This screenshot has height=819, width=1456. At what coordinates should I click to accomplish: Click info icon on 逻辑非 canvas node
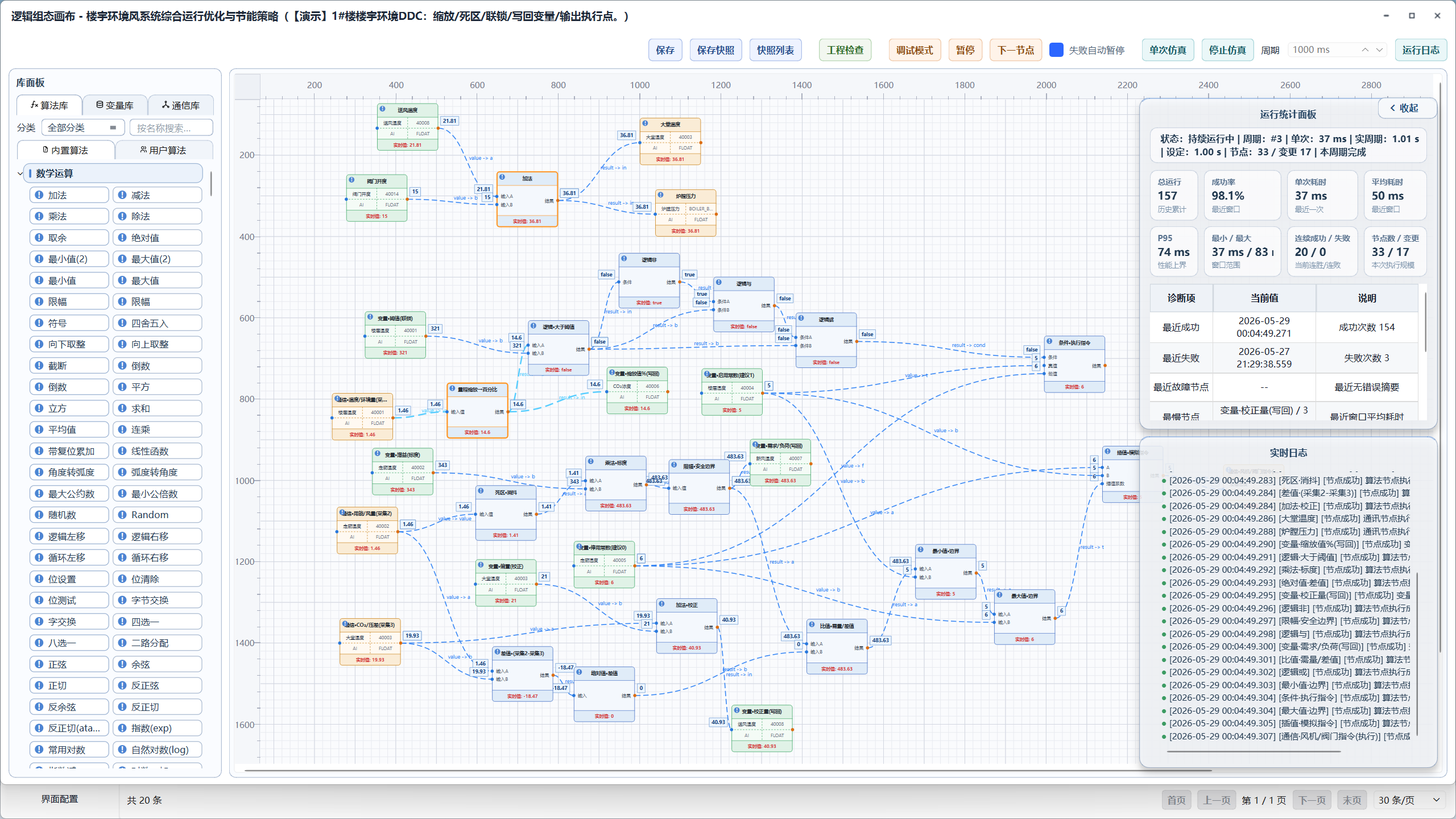(624, 259)
